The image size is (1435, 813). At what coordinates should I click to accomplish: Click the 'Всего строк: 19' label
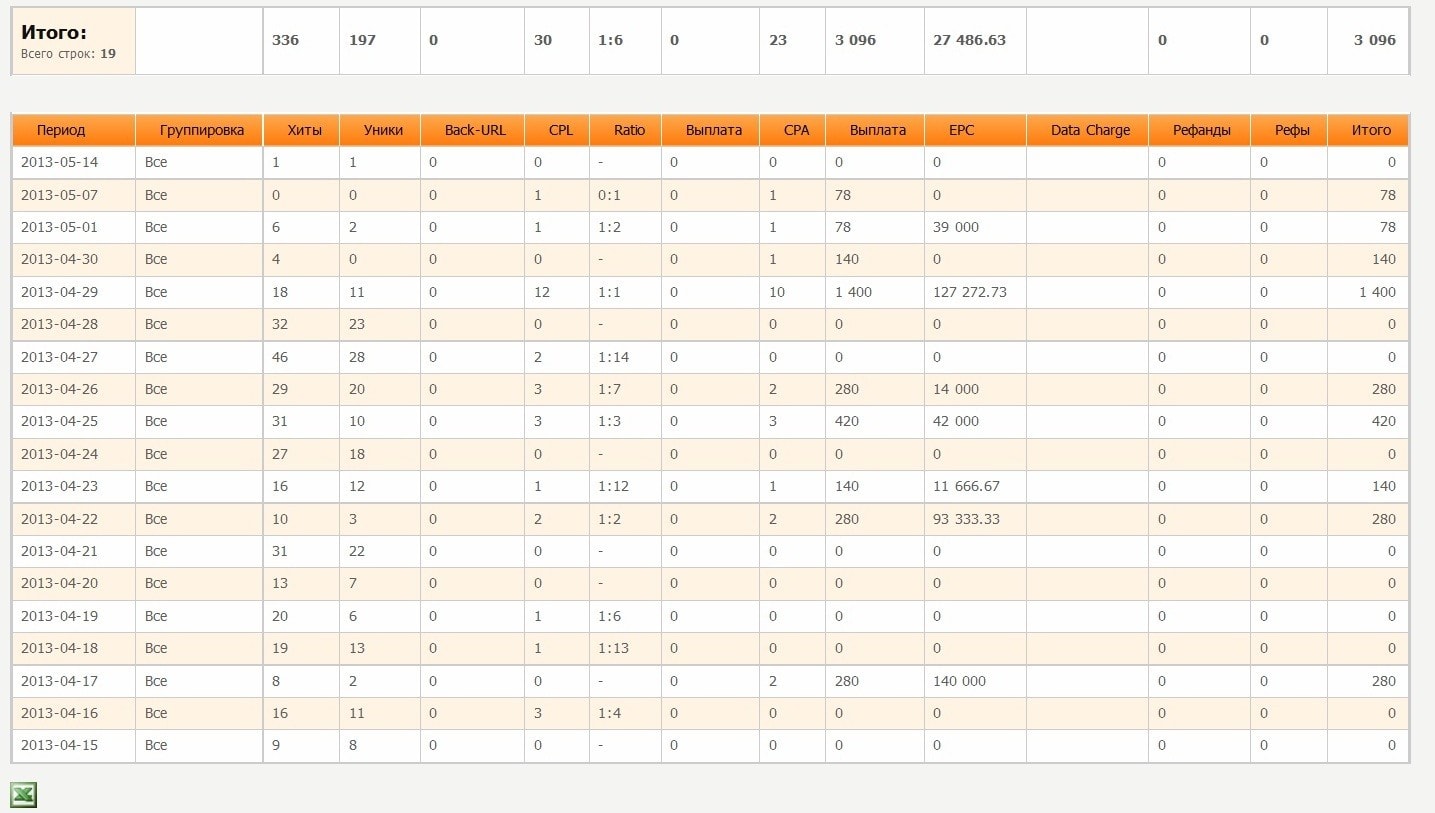click(68, 54)
